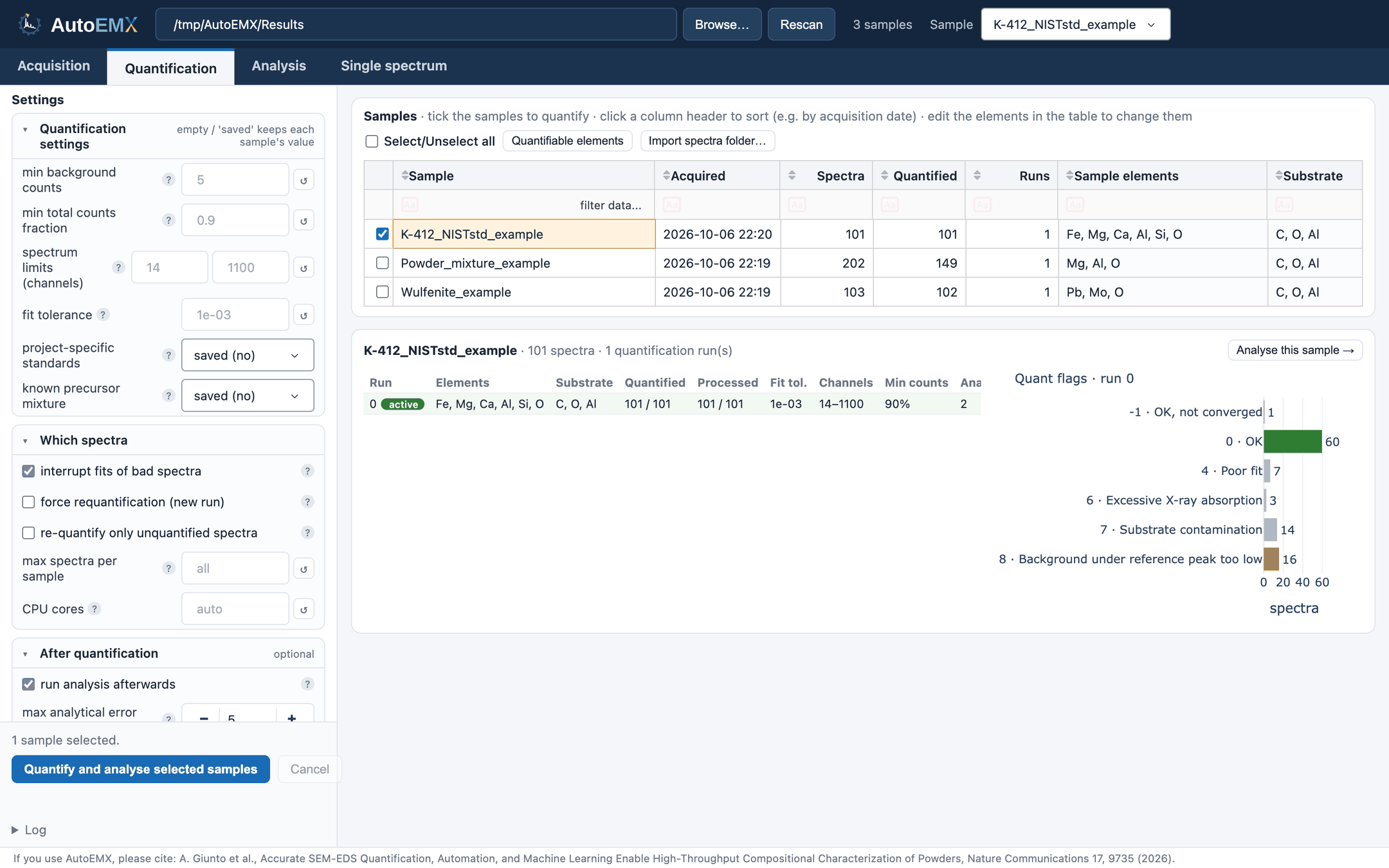This screenshot has height=868, width=1389.
Task: Open help for force requantification
Action: 307,502
